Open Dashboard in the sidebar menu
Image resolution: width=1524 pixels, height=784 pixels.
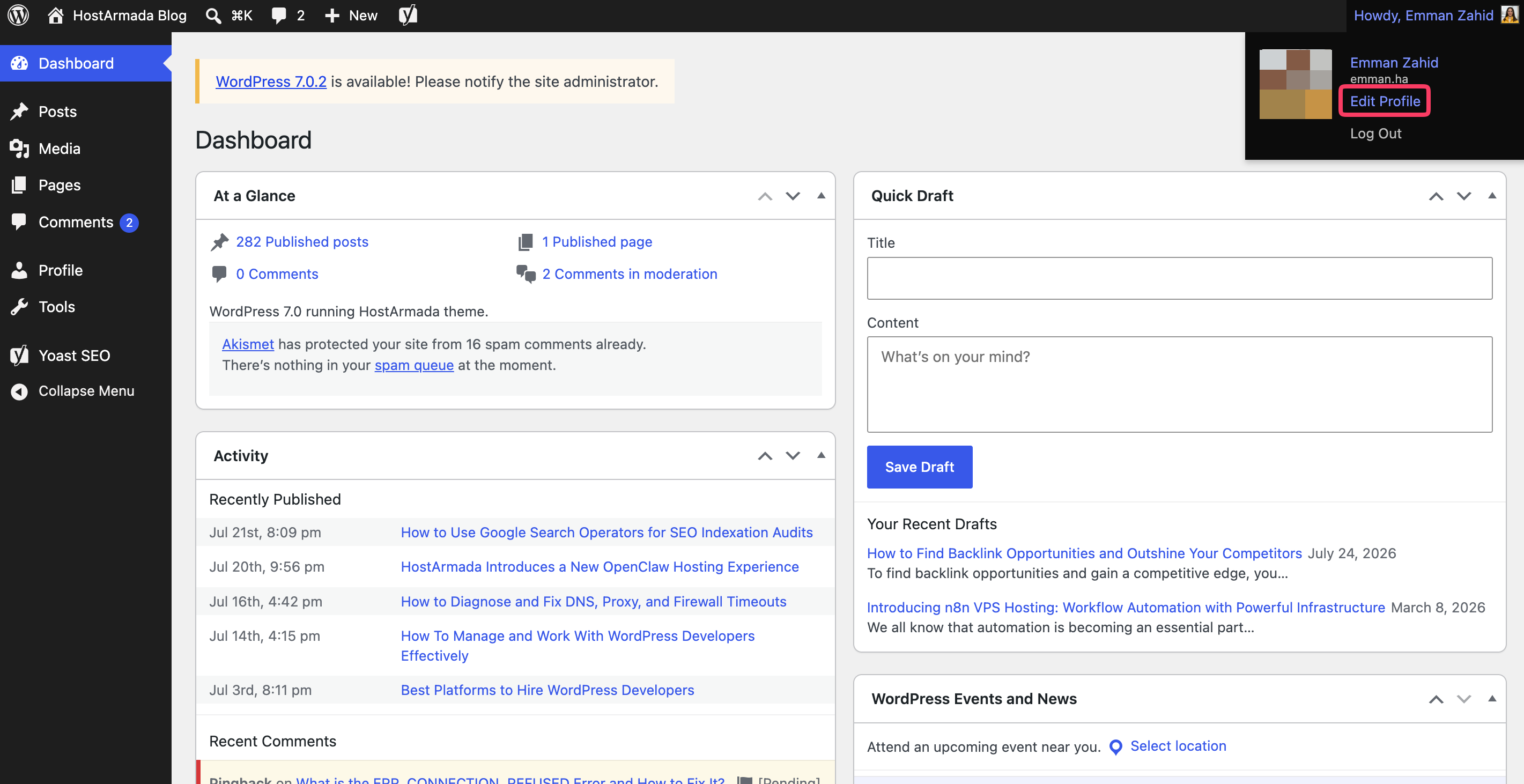click(x=86, y=63)
